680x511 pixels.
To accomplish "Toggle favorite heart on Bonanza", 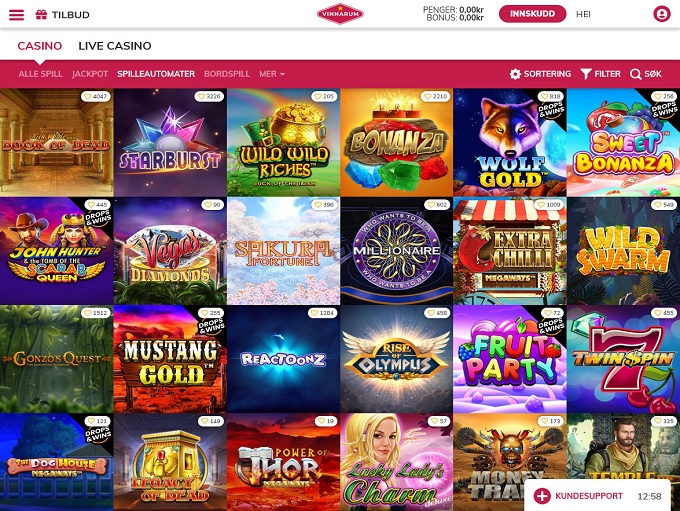I will pos(428,96).
